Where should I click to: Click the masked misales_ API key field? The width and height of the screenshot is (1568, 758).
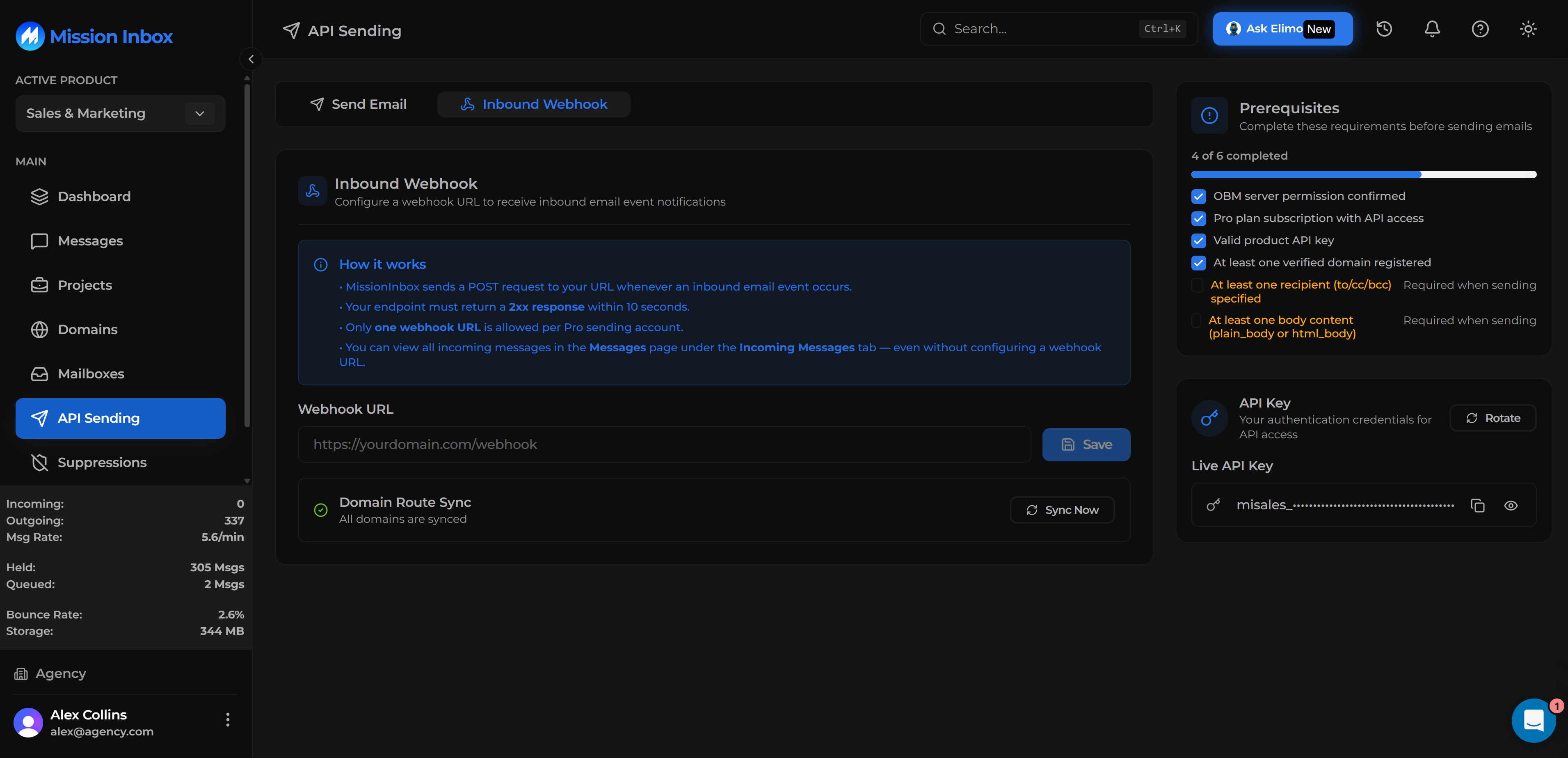coord(1345,505)
